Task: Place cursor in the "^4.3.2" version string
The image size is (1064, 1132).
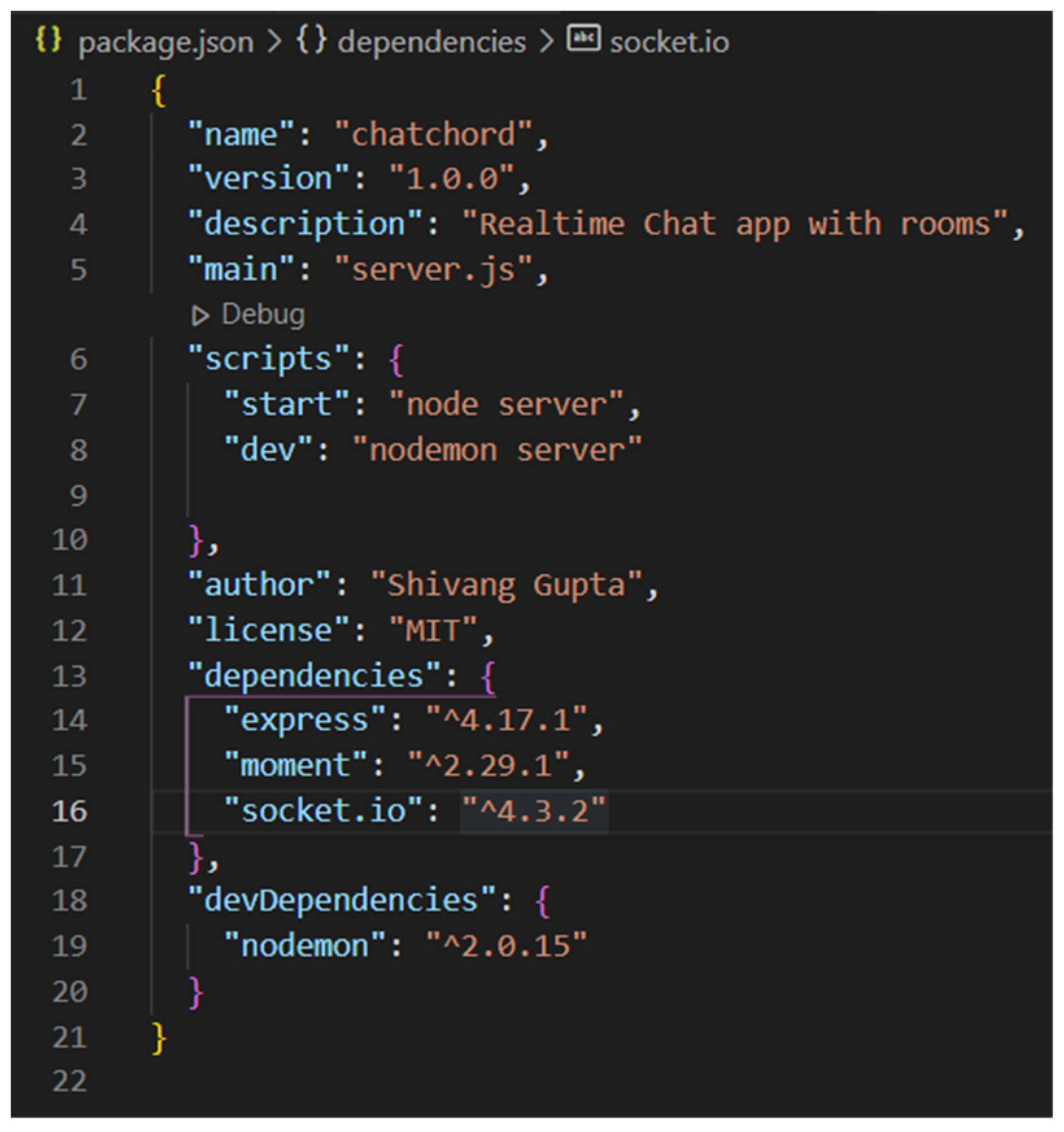Action: tap(534, 812)
